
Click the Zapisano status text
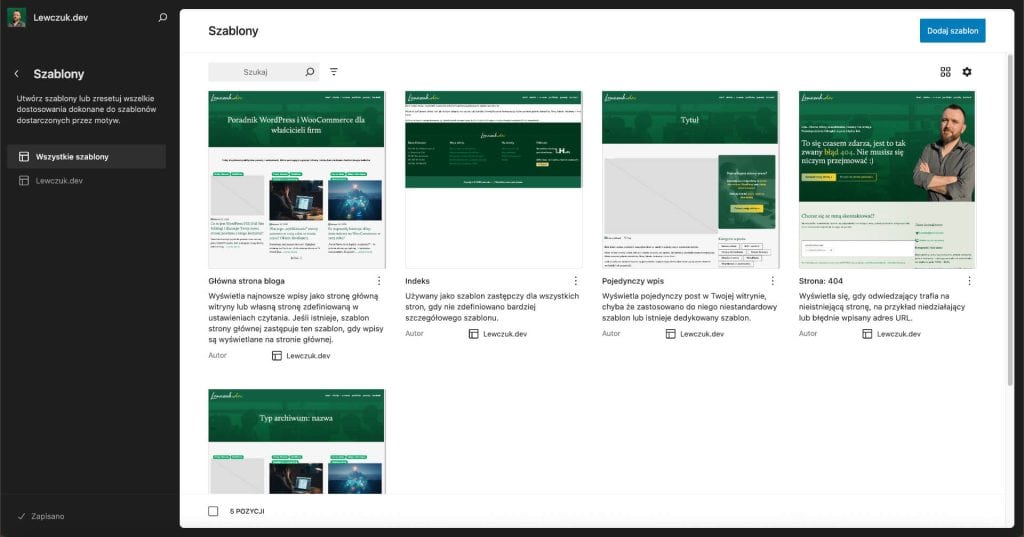[48, 516]
